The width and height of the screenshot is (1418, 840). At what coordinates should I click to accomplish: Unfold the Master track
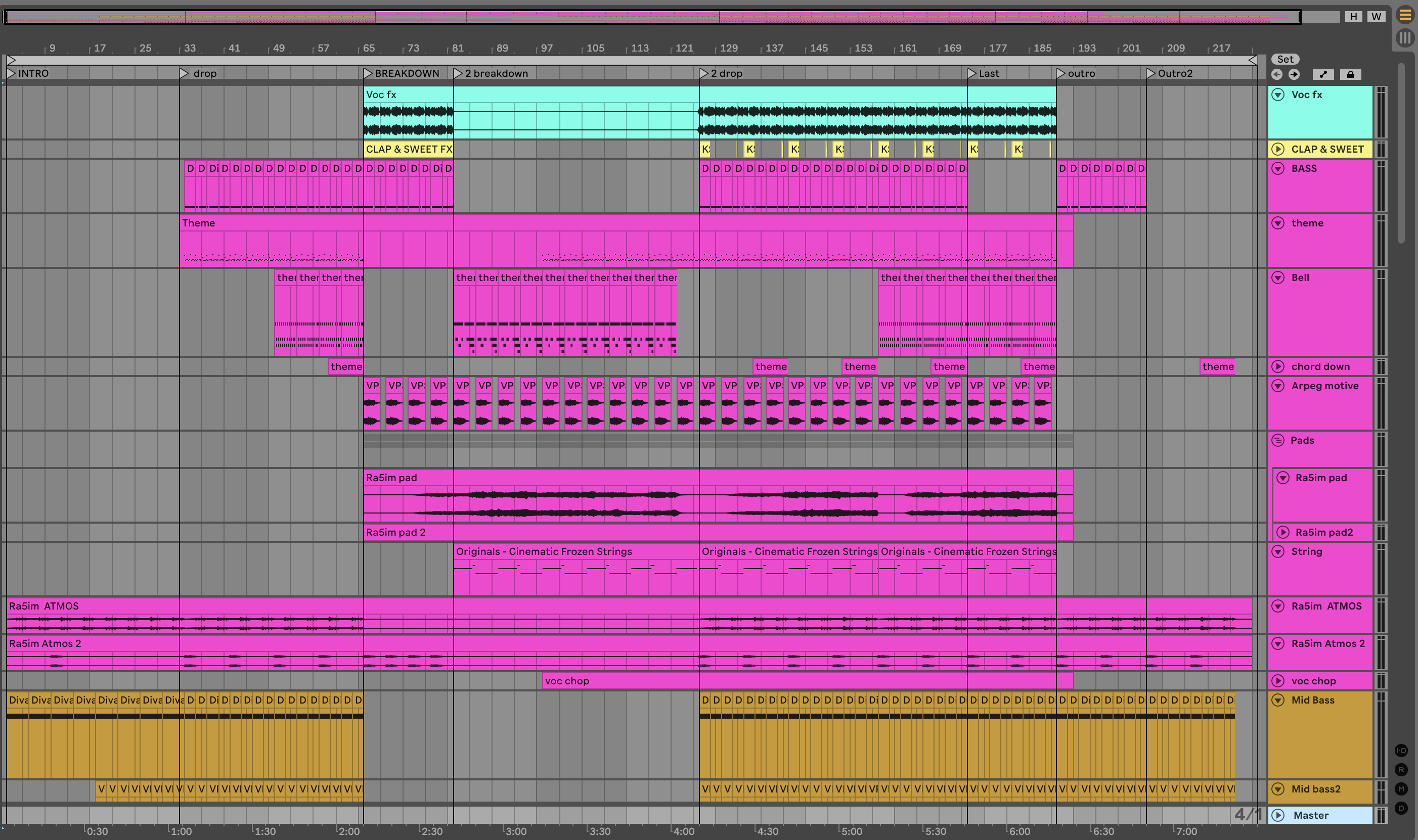(1278, 816)
